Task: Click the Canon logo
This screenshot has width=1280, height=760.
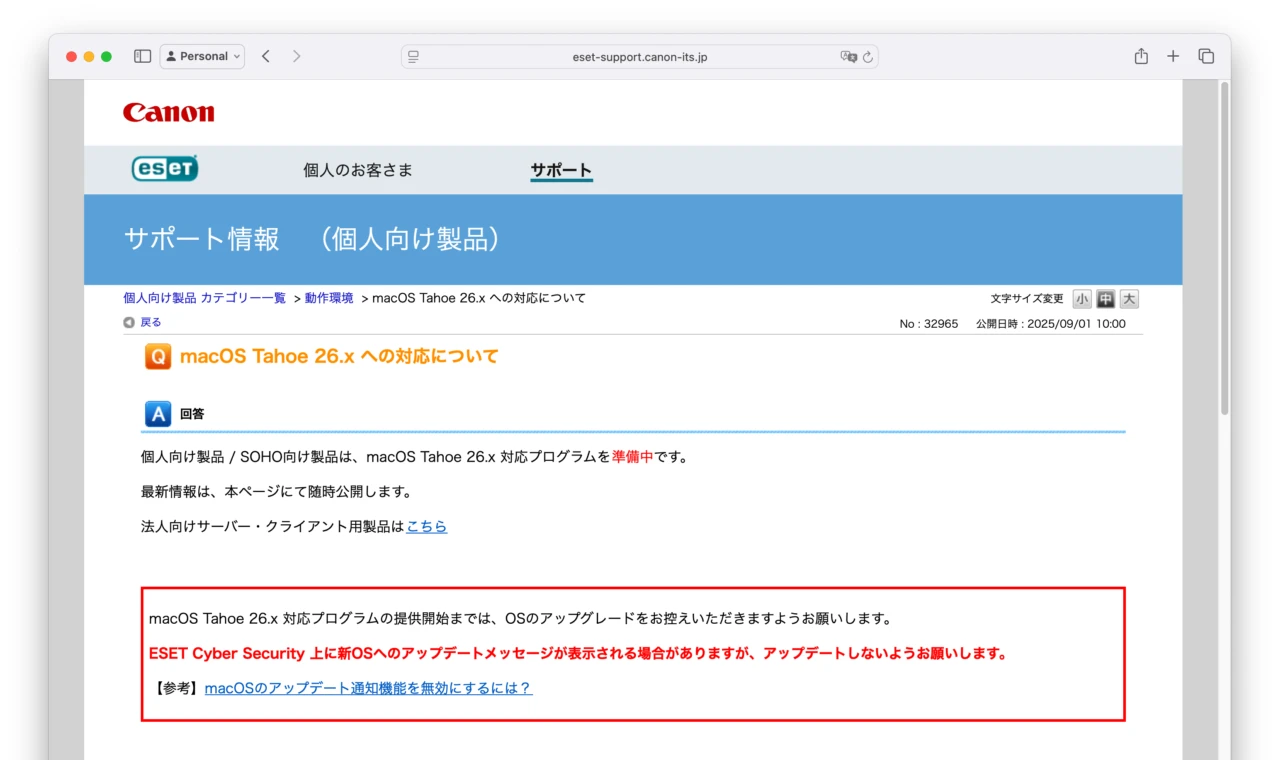Action: [168, 112]
